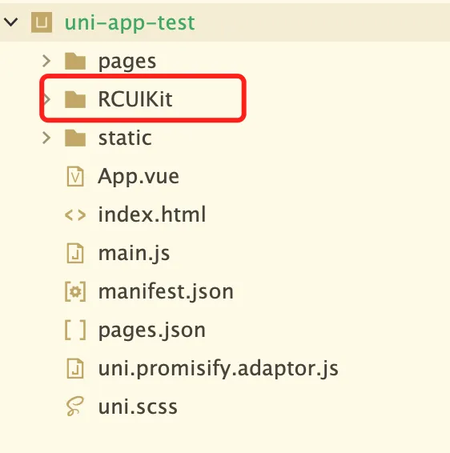Open the App.vue file
Image resolution: width=450 pixels, height=453 pixels.
click(139, 176)
